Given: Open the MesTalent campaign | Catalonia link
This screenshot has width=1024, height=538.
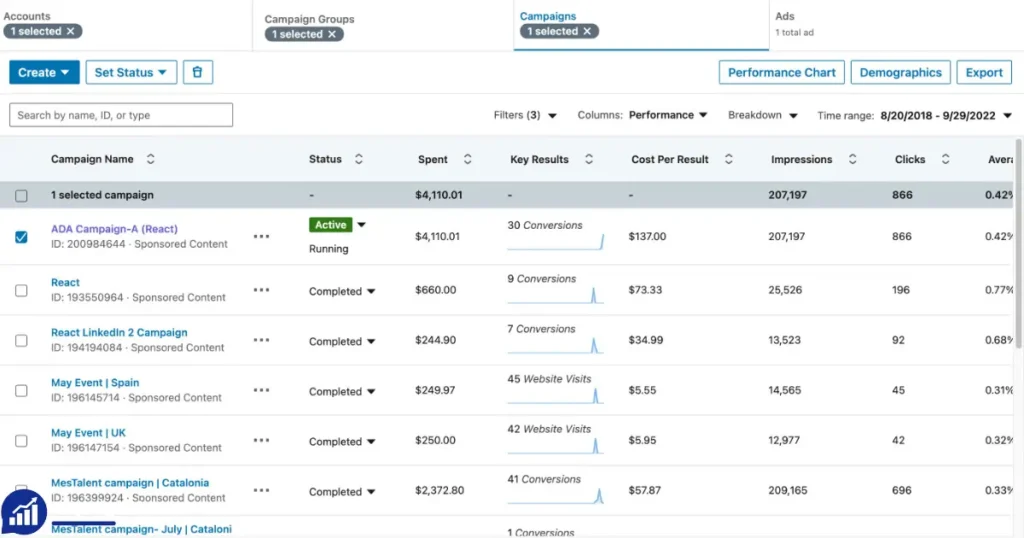Looking at the screenshot, I should [x=130, y=483].
